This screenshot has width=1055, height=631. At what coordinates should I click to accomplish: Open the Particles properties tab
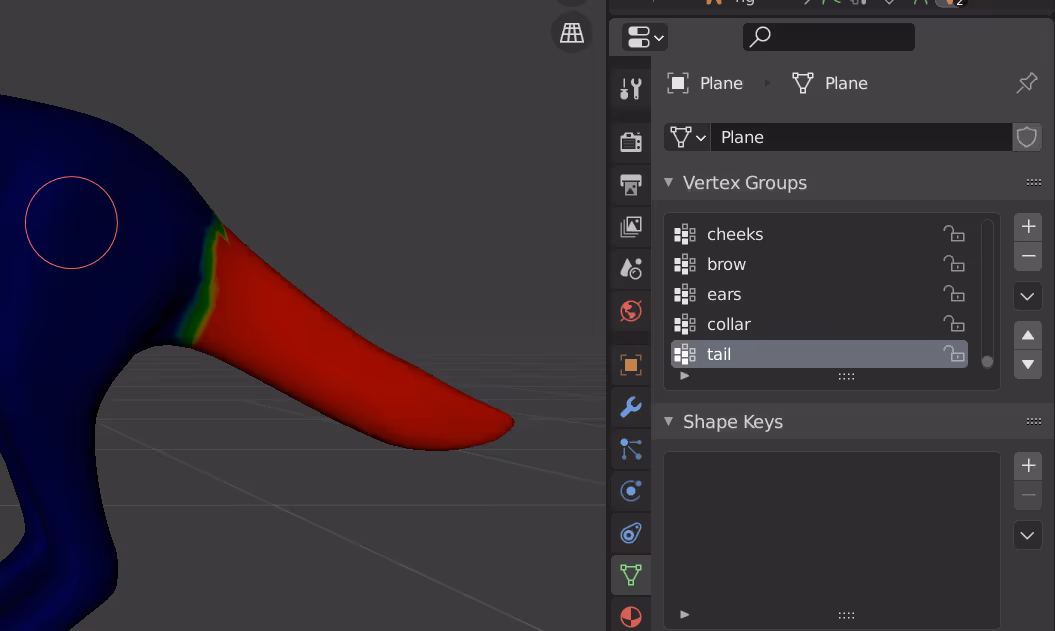point(630,449)
